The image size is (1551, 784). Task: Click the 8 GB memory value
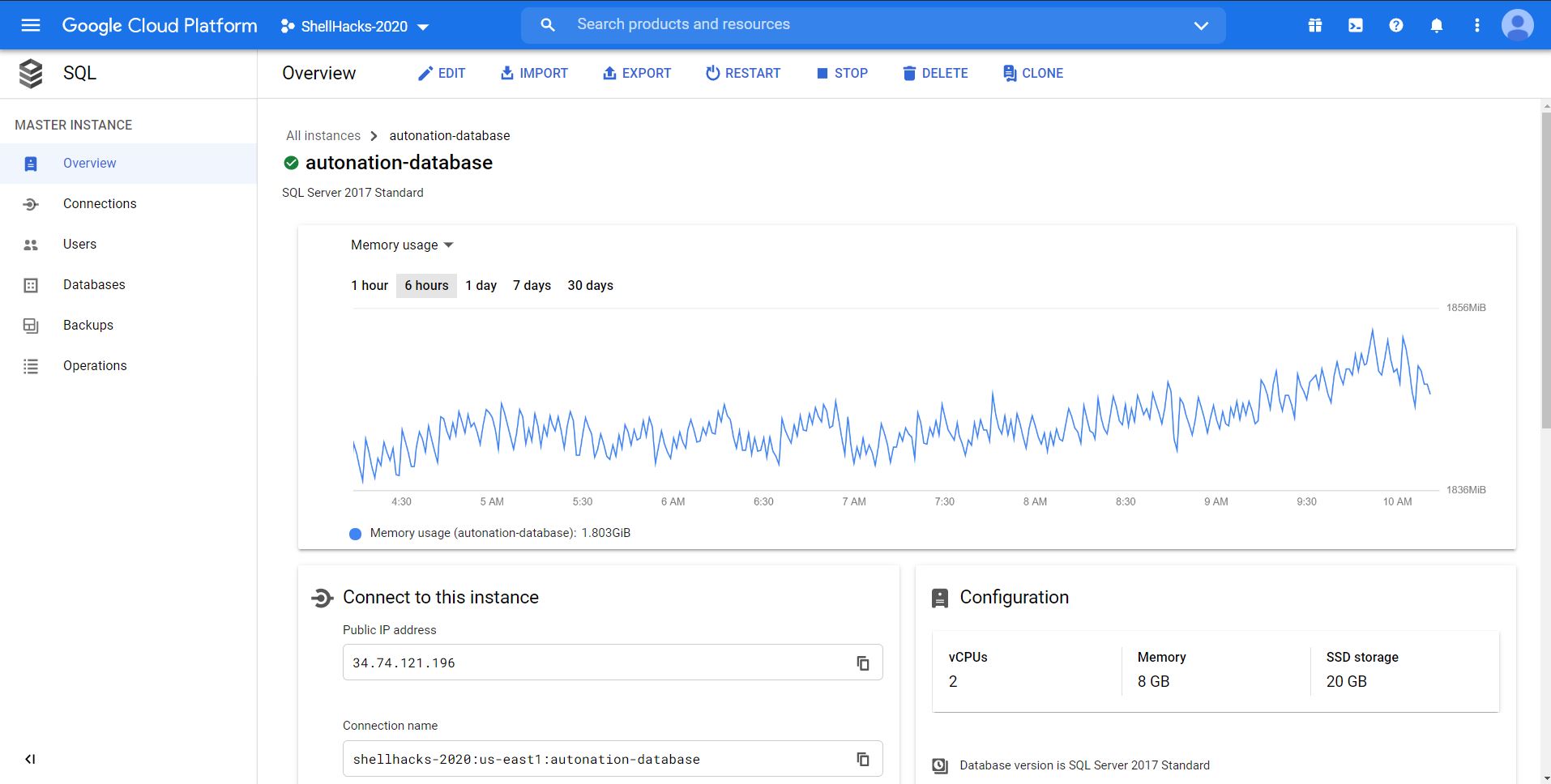pos(1153,682)
